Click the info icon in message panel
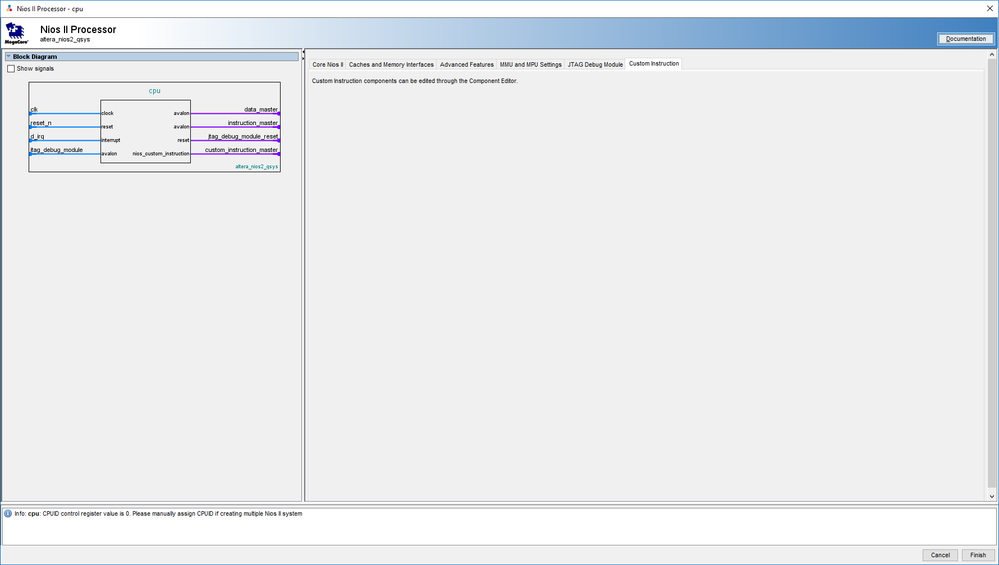 [8, 513]
